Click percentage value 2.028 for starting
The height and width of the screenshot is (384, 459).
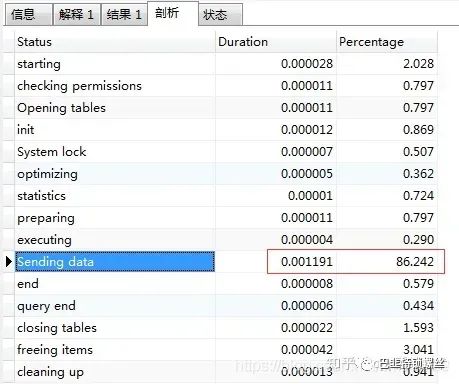(x=418, y=64)
